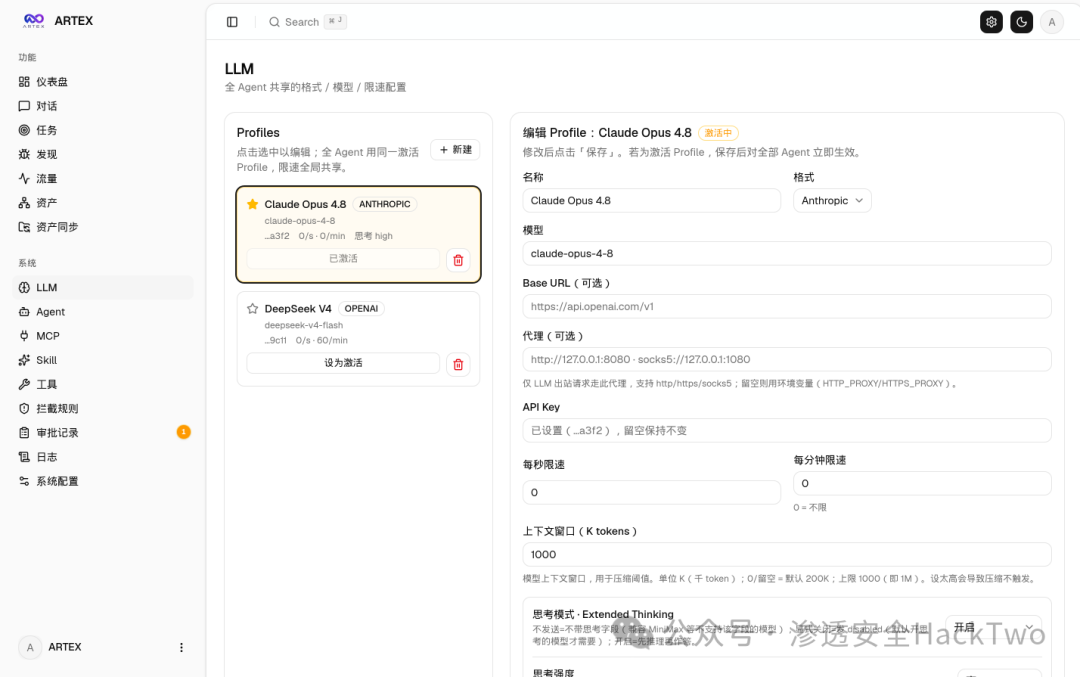Click the LLM sidebar icon
1080x677 pixels.
[24, 287]
